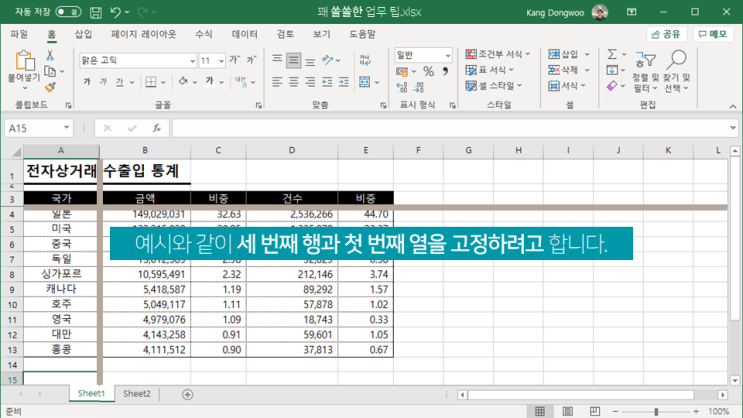The width and height of the screenshot is (743, 418).
Task: Click the 메모 comments button
Action: pos(713,34)
